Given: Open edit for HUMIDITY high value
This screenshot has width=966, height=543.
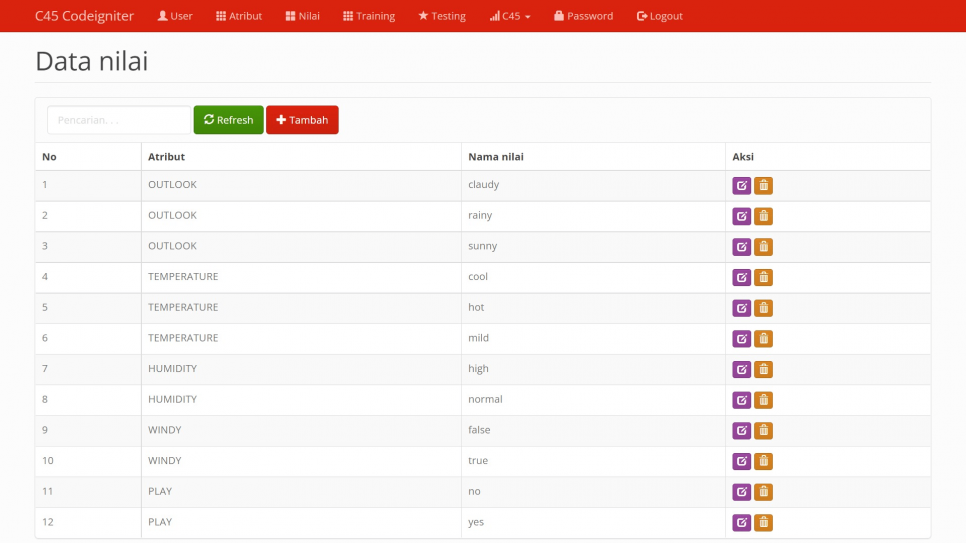Looking at the screenshot, I should 741,369.
